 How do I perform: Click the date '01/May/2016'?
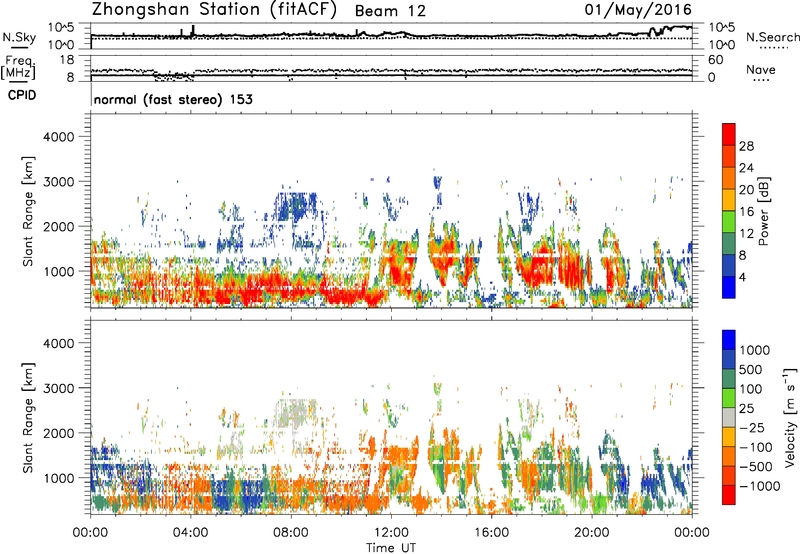pos(638,10)
